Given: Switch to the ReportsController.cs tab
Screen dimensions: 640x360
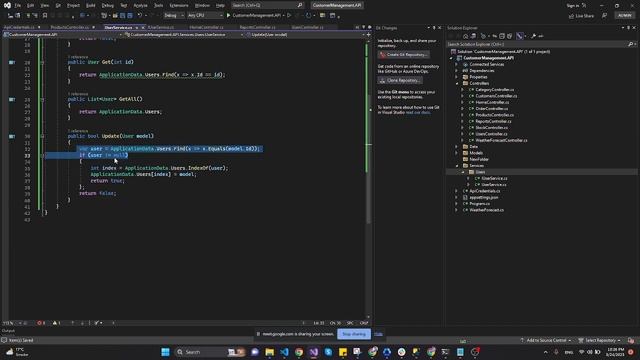Looking at the screenshot, I should [x=257, y=27].
